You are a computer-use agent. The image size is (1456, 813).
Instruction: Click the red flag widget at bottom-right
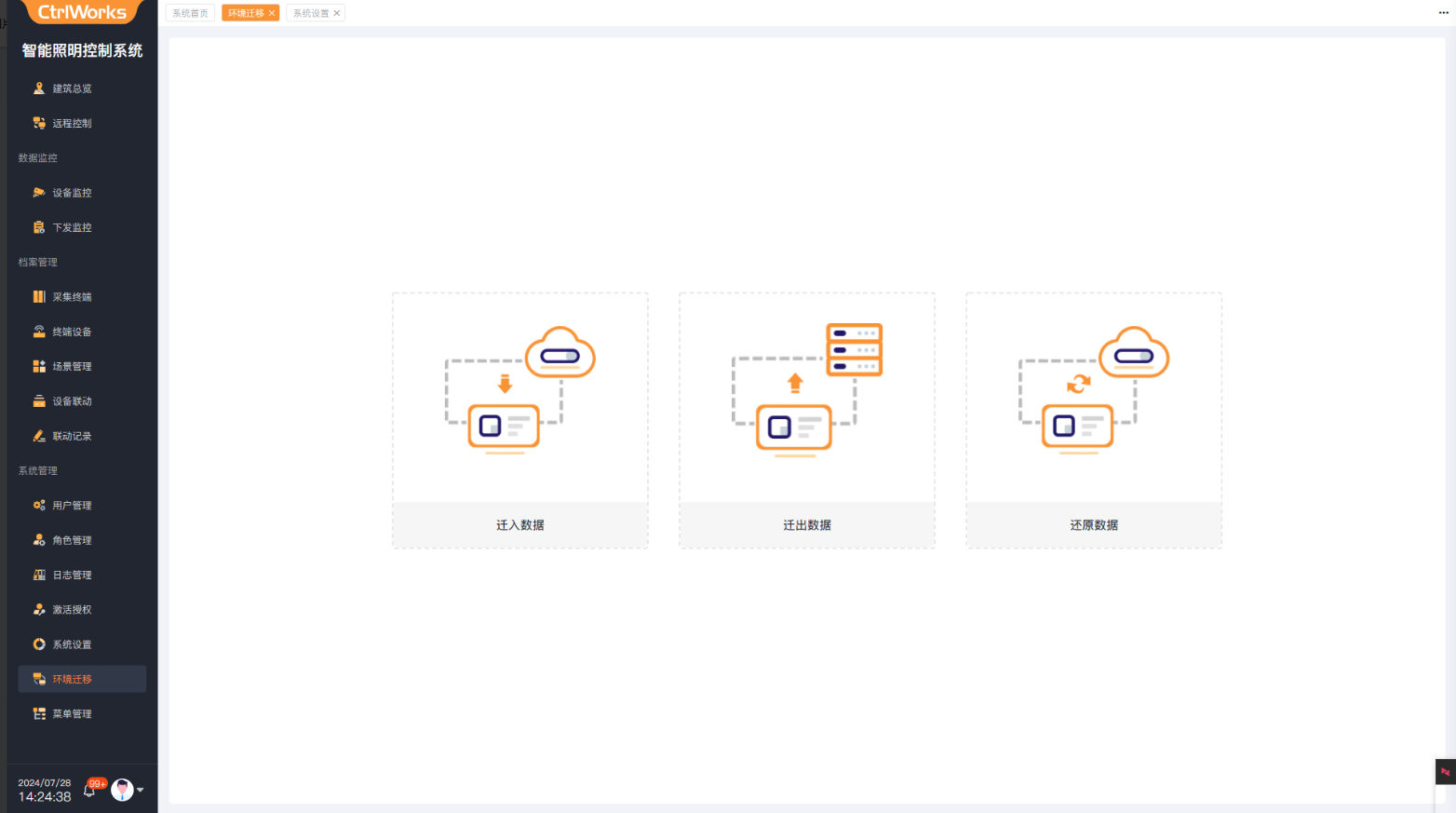(x=1445, y=772)
